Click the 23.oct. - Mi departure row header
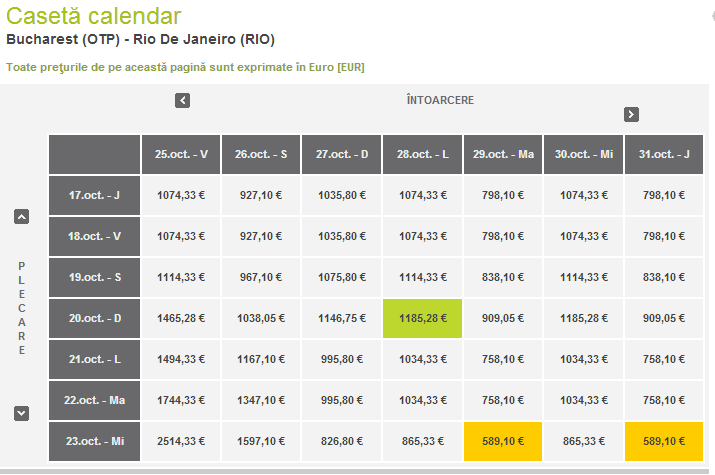This screenshot has height=475, width=715. pyautogui.click(x=94, y=441)
